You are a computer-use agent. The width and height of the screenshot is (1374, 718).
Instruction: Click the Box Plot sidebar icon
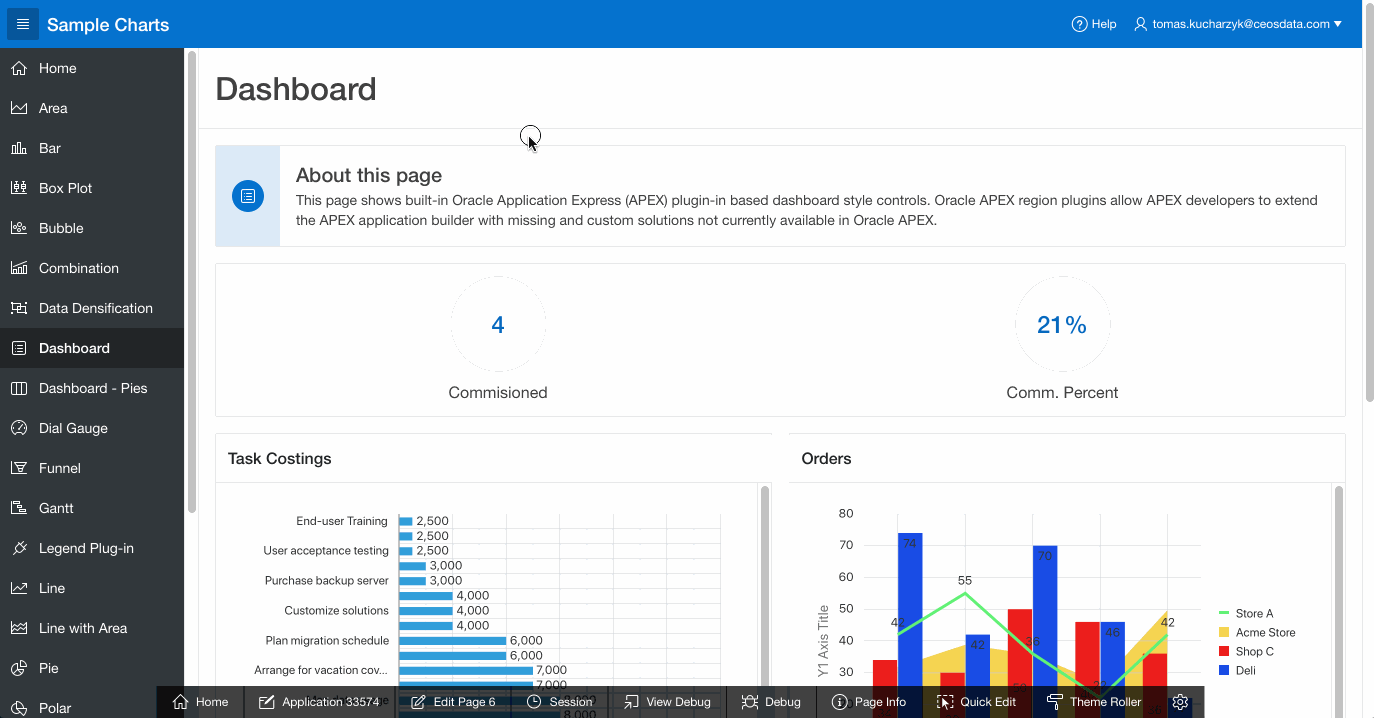coord(18,188)
